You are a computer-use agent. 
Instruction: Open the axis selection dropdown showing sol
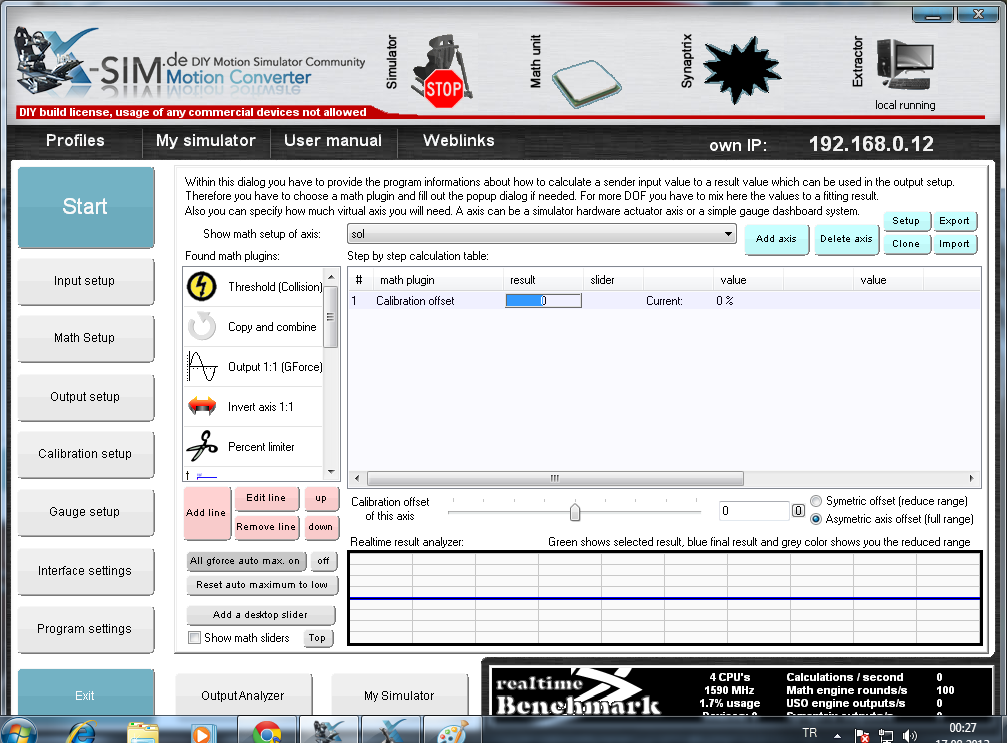[541, 234]
